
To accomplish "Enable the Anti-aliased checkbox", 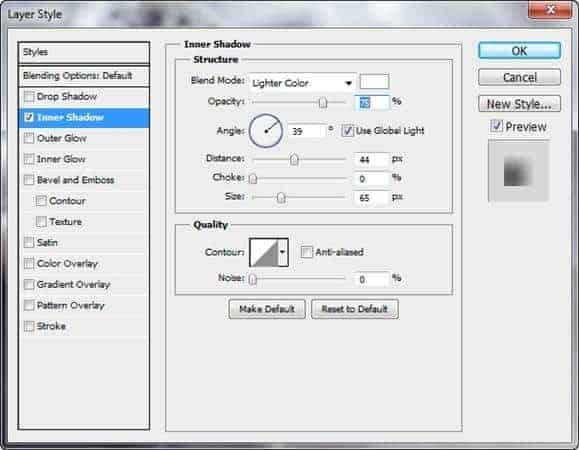I will click(306, 252).
